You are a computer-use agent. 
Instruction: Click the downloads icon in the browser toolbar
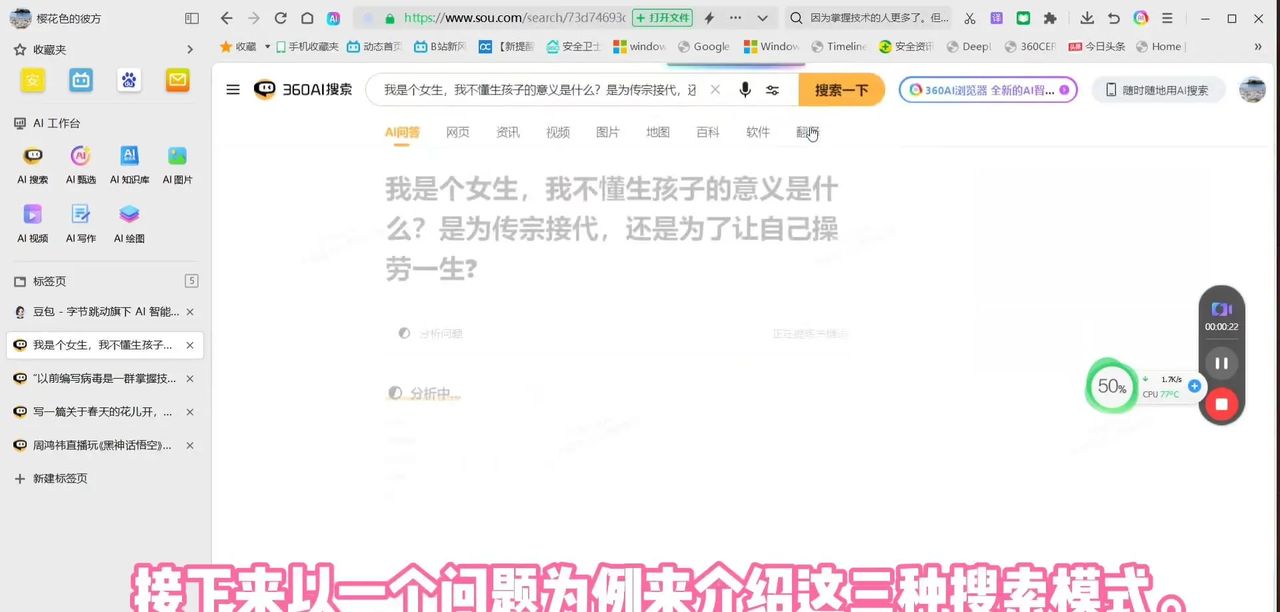click(x=1087, y=18)
